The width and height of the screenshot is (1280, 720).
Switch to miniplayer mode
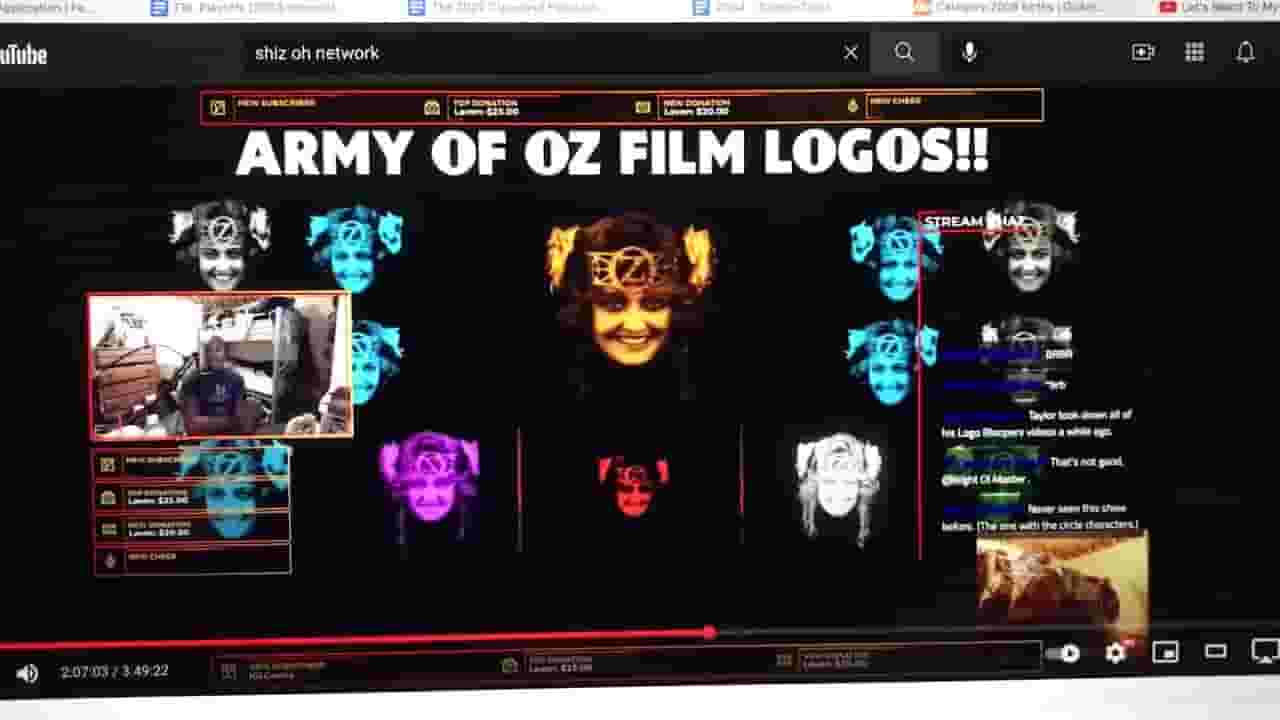(x=1165, y=653)
